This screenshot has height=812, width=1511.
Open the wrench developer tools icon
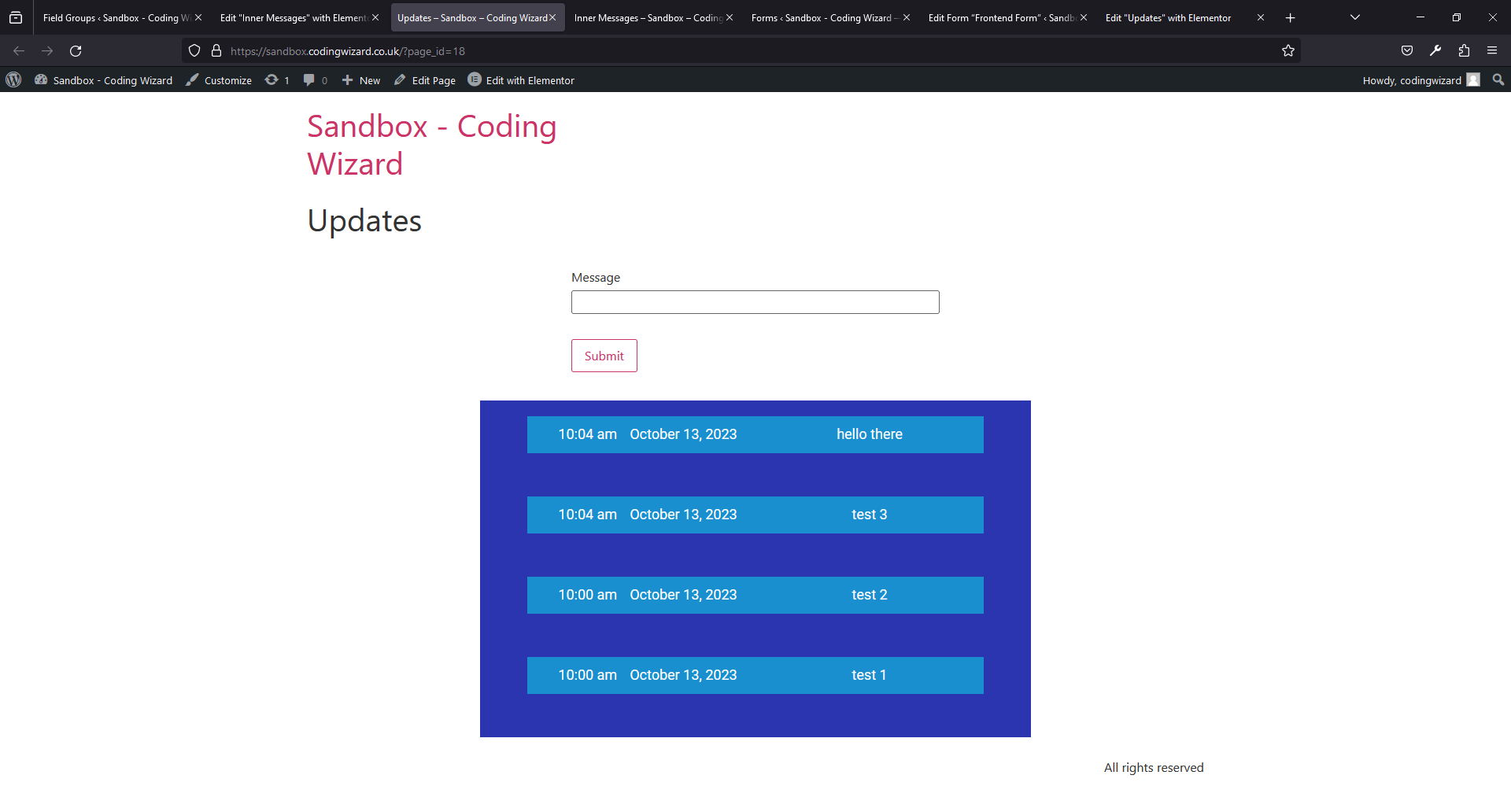[1435, 51]
